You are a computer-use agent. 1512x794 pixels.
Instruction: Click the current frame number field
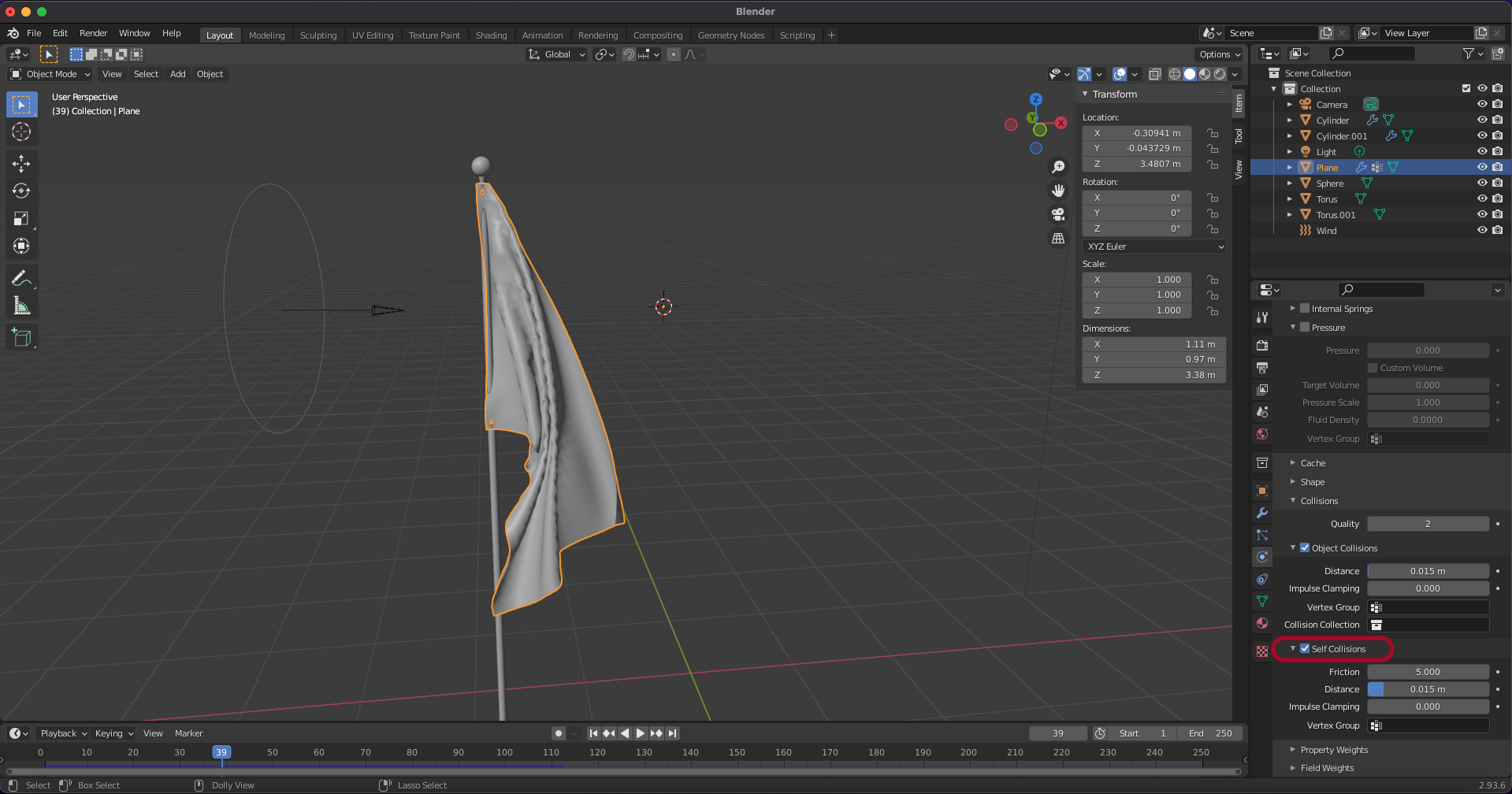coord(1057,733)
